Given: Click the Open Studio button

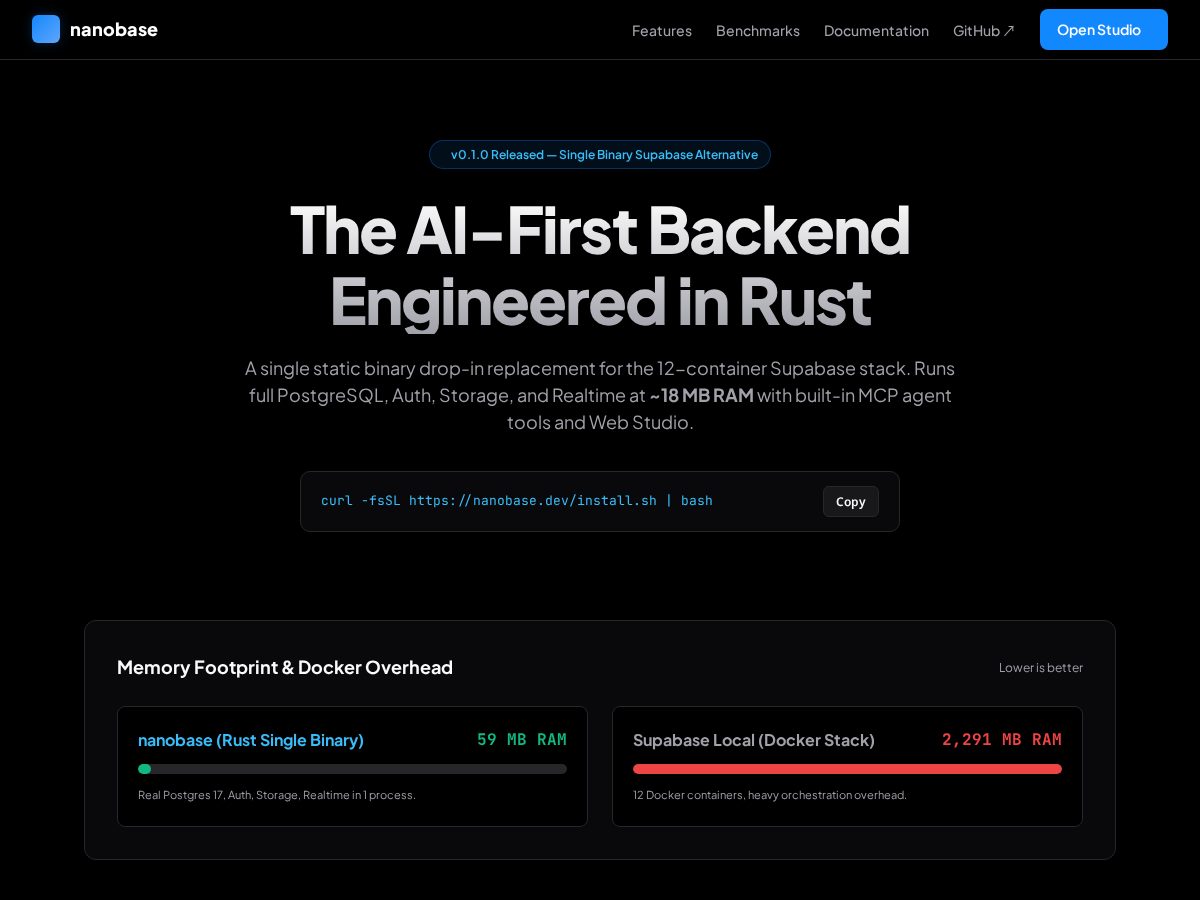Looking at the screenshot, I should pyautogui.click(x=1104, y=30).
